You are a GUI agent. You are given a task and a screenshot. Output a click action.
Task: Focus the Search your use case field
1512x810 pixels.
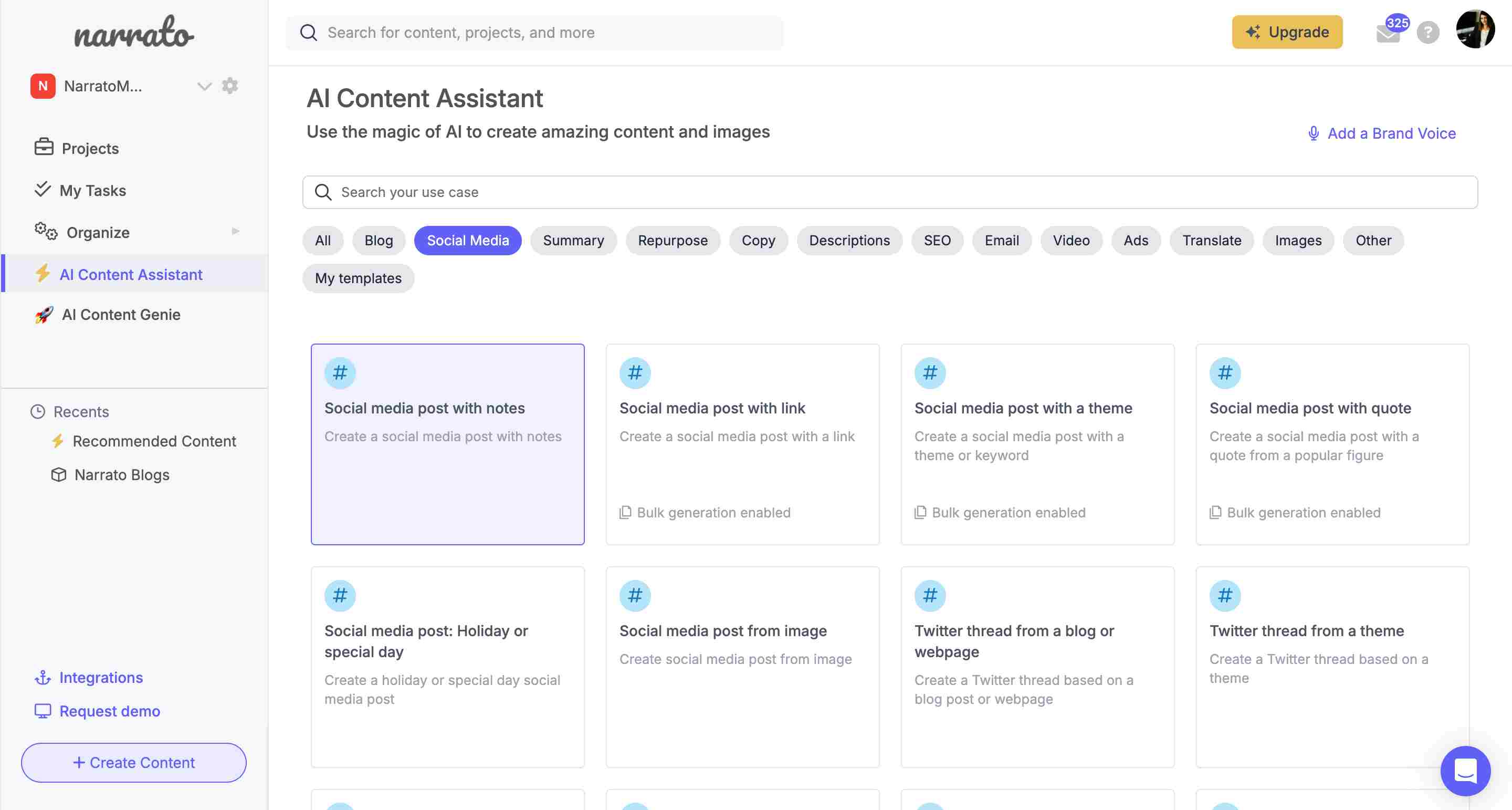coord(890,192)
